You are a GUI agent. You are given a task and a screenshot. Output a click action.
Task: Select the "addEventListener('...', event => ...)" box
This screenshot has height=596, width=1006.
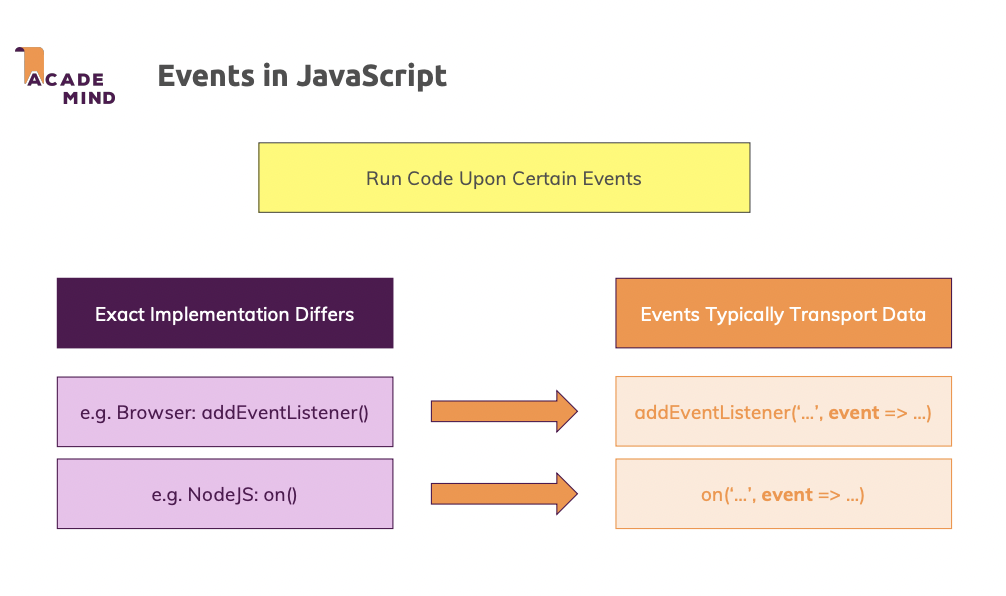pyautogui.click(x=783, y=412)
